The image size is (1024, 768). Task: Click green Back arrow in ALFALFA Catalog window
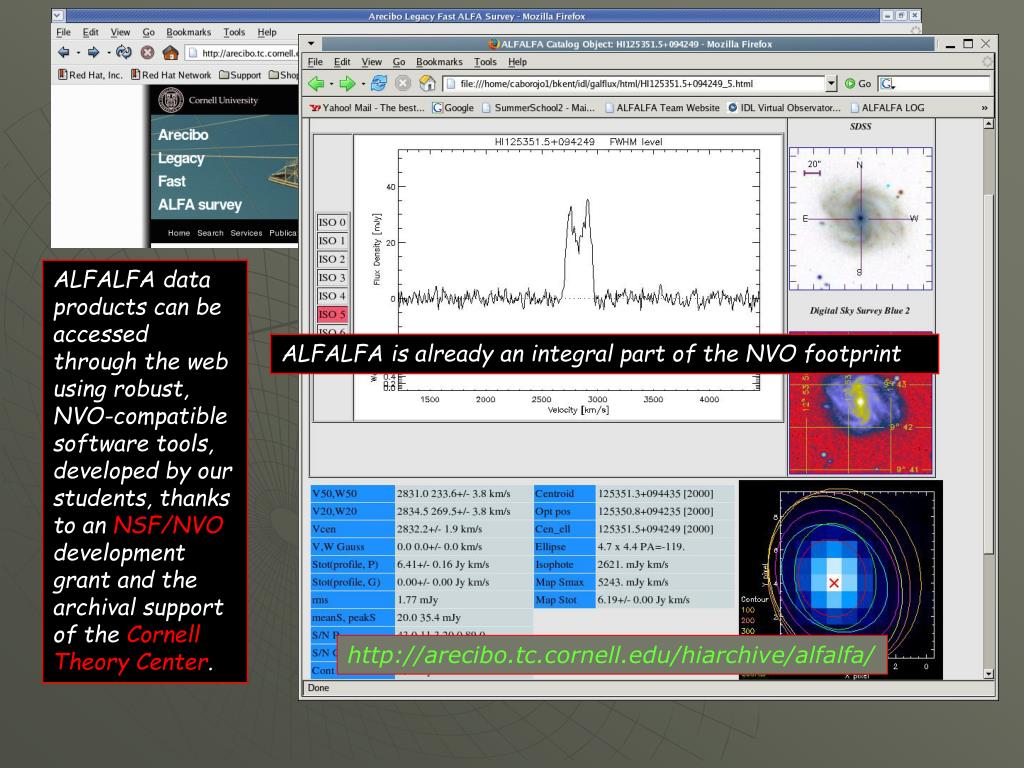(x=317, y=84)
